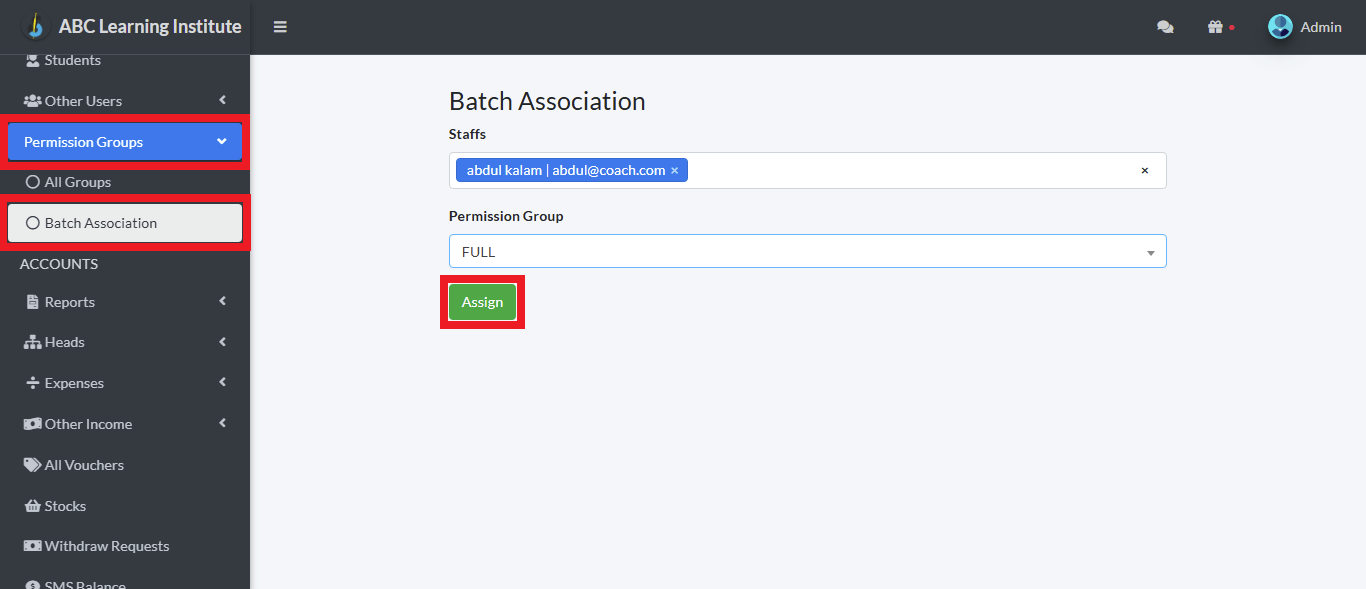Click the green Assign button
The height and width of the screenshot is (589, 1366).
(482, 301)
